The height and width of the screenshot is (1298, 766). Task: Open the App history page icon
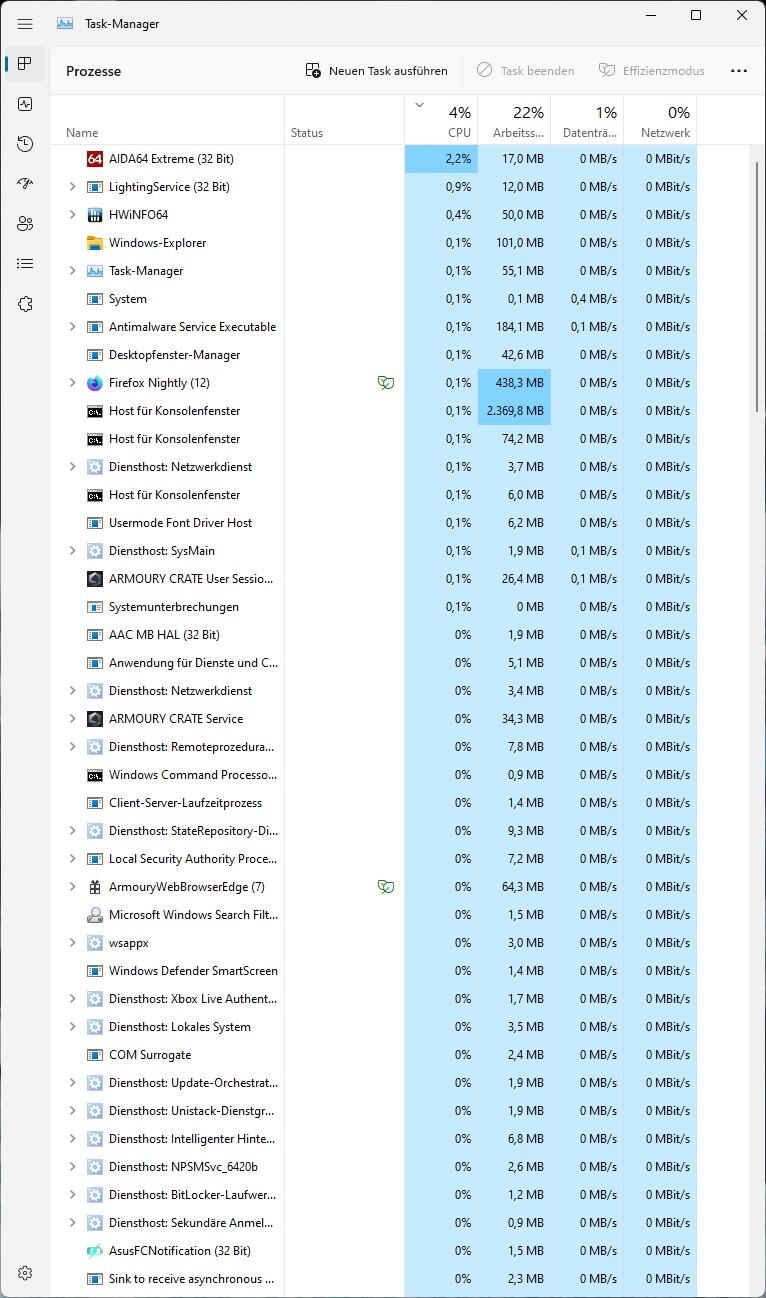(x=25, y=144)
